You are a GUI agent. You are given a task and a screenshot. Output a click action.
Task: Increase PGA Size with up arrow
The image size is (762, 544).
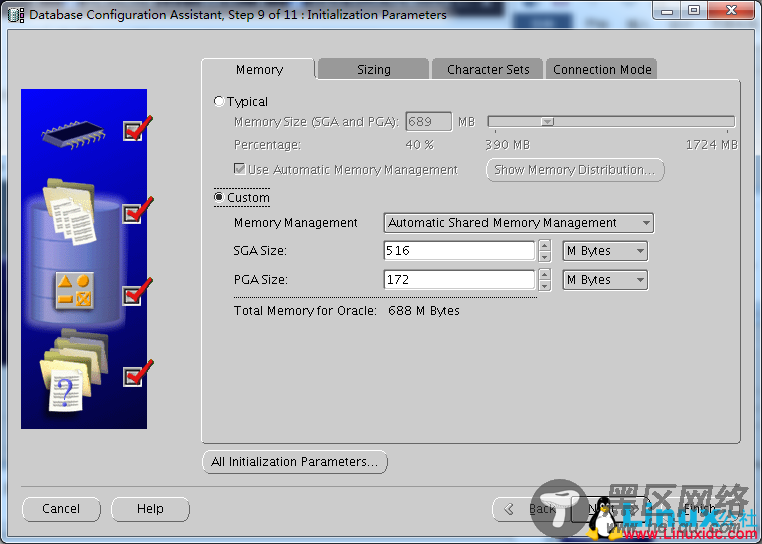click(545, 275)
